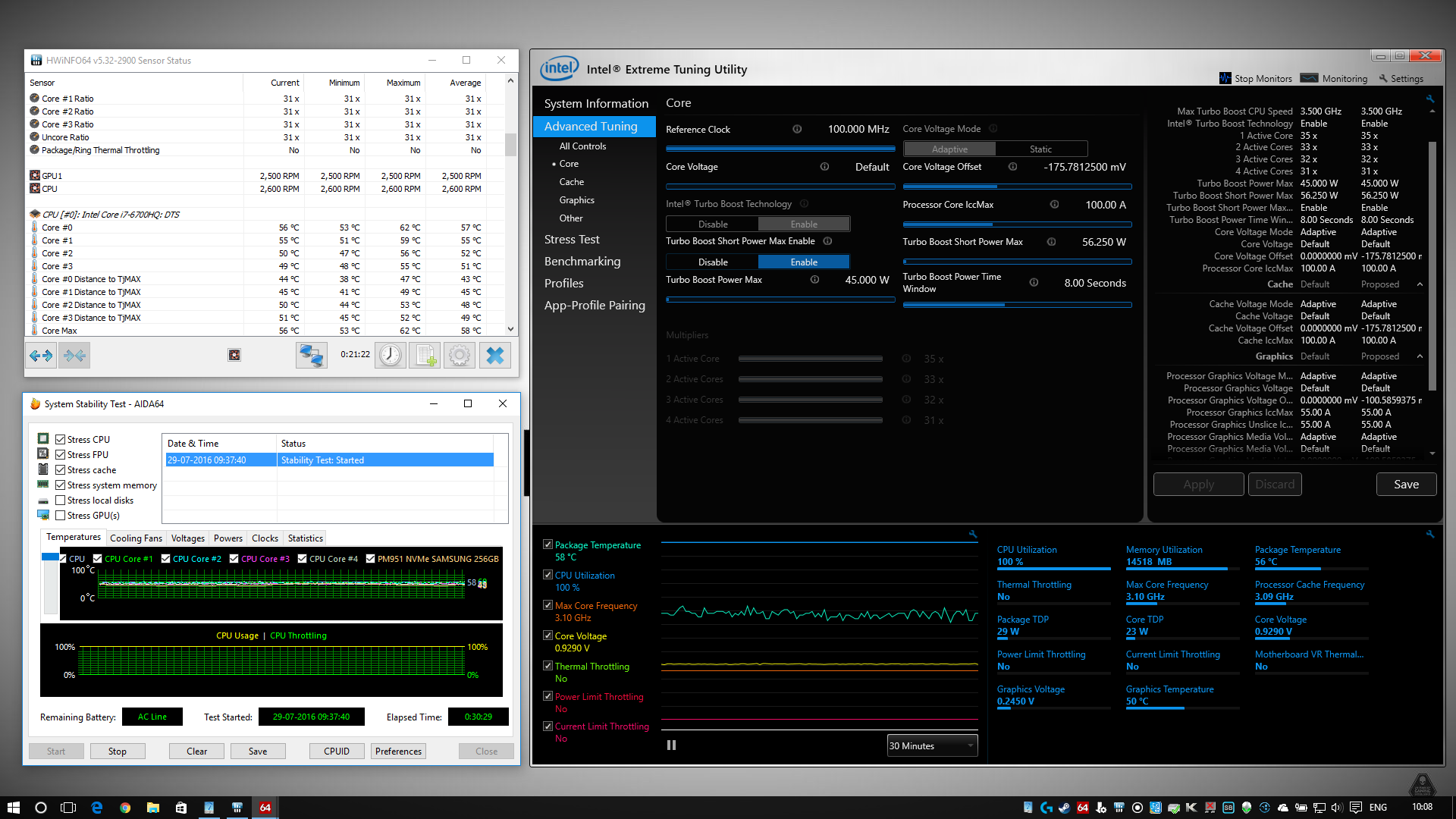This screenshot has height=819, width=1456.
Task: Click expand columns arrows icon in HWiNFO toolbar
Action: click(x=41, y=356)
